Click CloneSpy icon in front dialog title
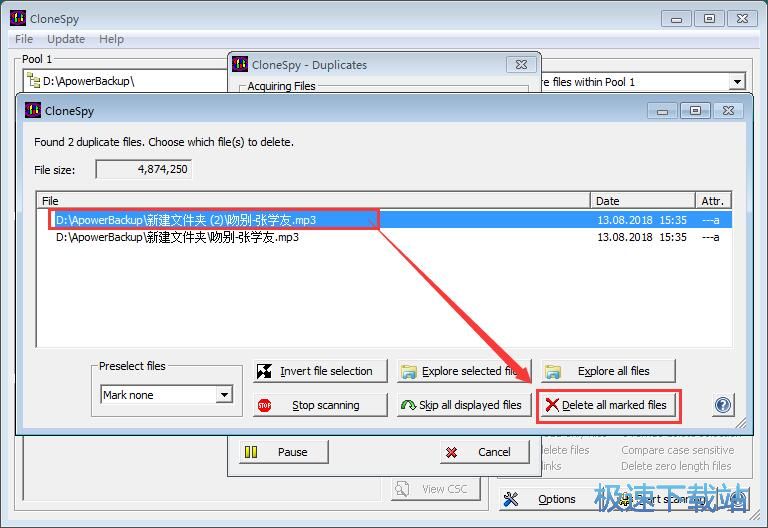The image size is (768, 528). click(x=33, y=110)
